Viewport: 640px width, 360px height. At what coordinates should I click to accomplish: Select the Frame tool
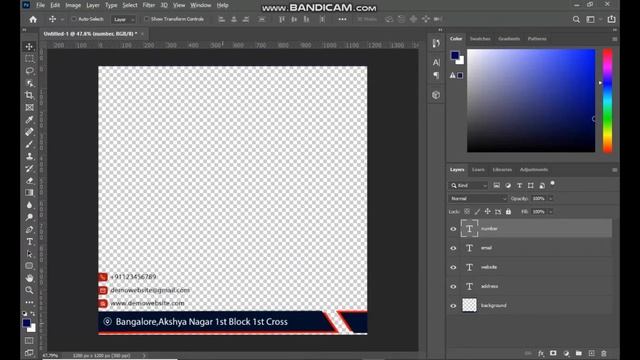tap(29, 108)
